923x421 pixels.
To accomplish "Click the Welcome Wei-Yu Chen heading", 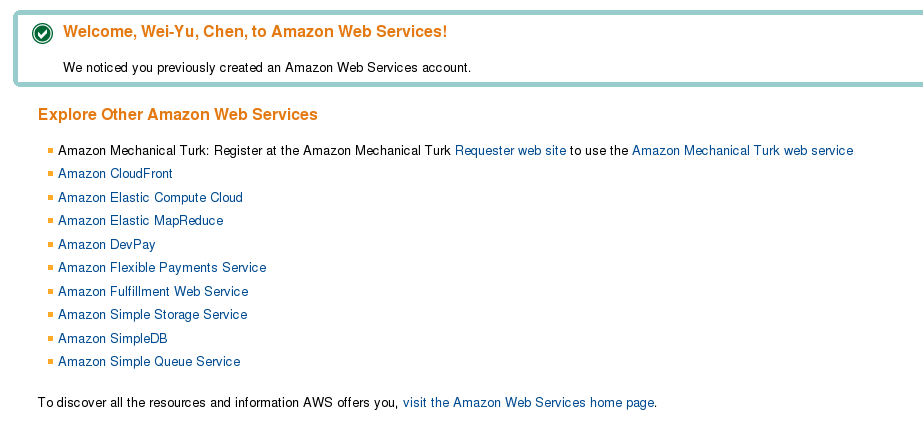I will click(255, 31).
